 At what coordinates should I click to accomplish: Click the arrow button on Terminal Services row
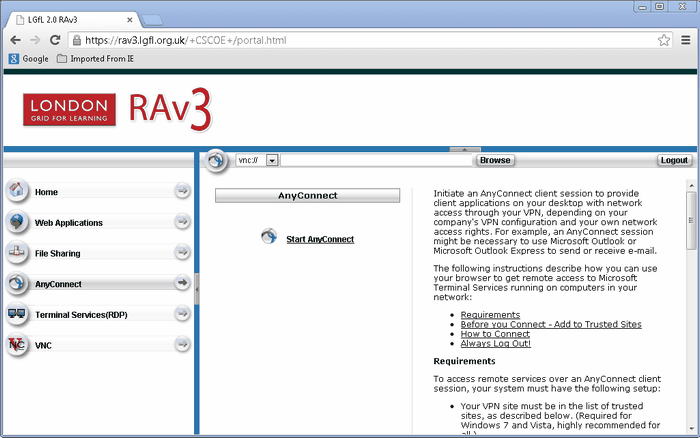(x=182, y=313)
